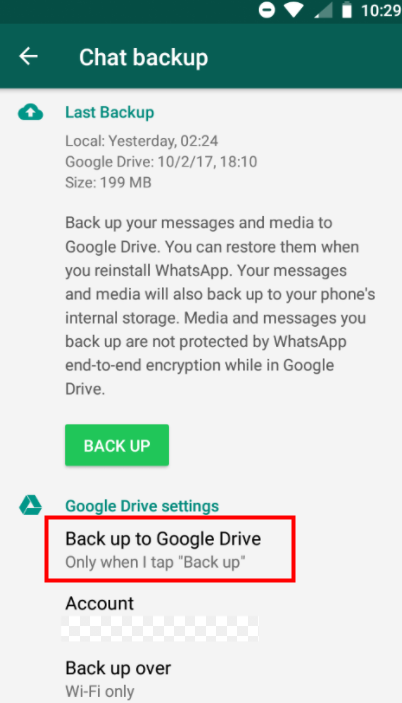This screenshot has width=402, height=703.
Task: Tap the 'Only when I tap Back up' option
Action: pos(156,562)
